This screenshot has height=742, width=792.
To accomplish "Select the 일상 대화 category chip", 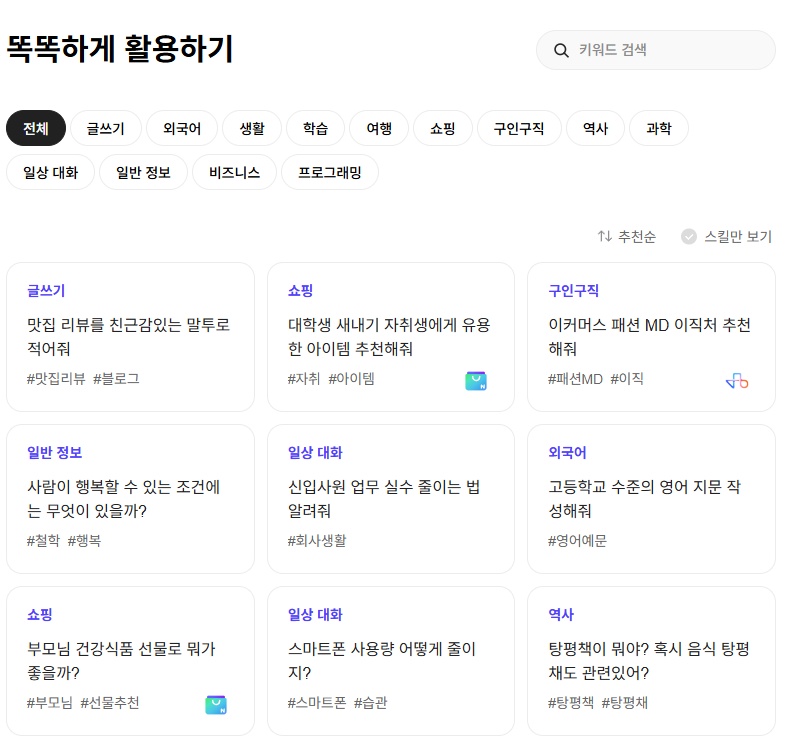I will click(51, 172).
